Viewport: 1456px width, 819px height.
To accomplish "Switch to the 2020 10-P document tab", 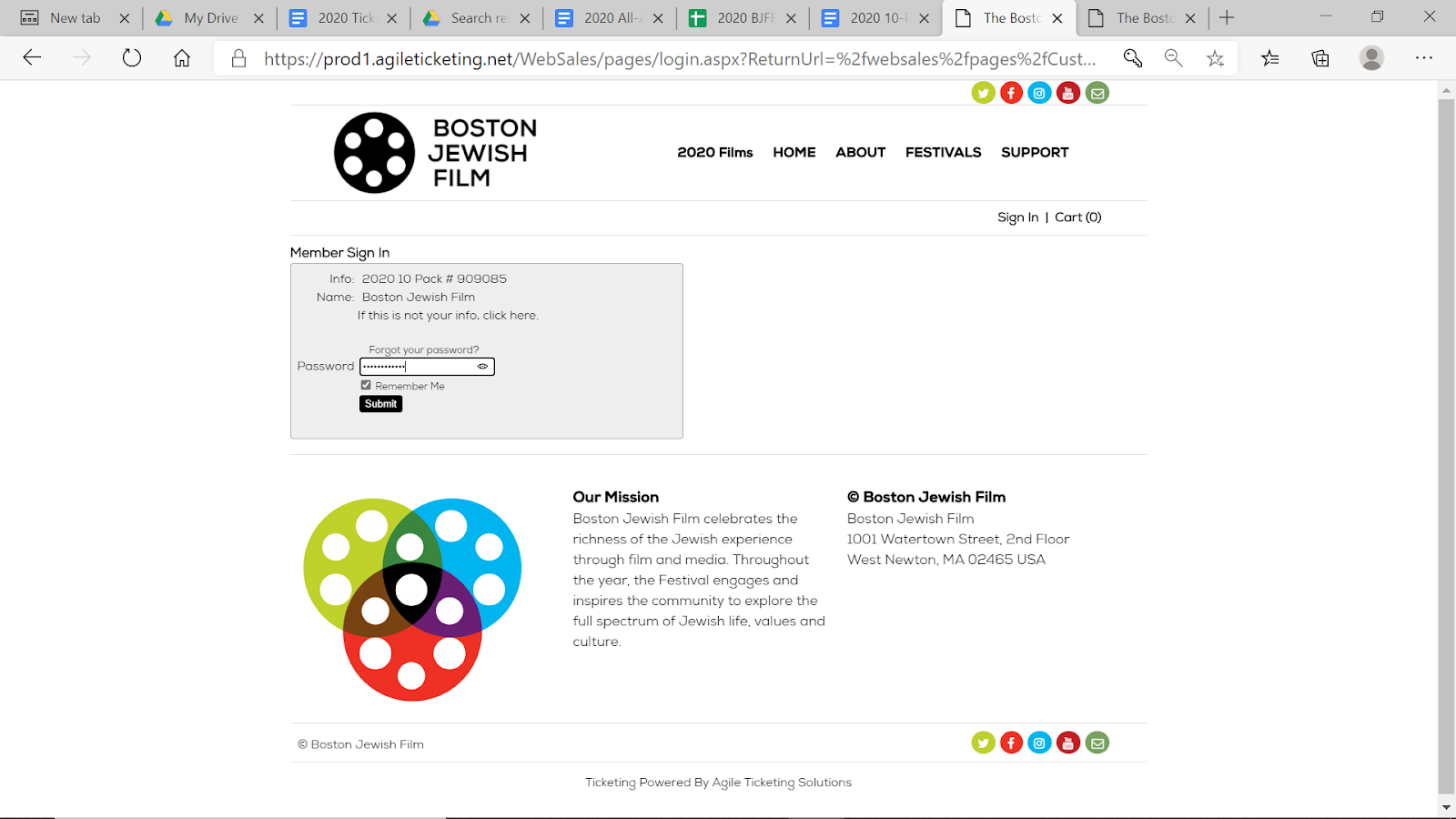I will point(876,18).
